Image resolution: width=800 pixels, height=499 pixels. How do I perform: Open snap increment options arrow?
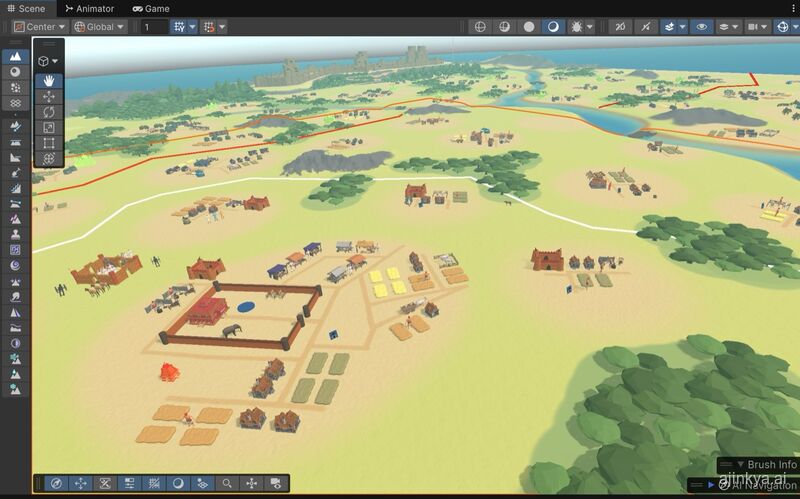[x=222, y=27]
